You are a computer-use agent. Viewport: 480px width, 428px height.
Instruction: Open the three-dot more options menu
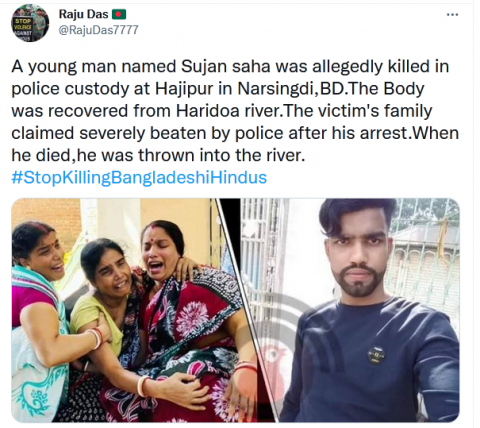click(452, 14)
